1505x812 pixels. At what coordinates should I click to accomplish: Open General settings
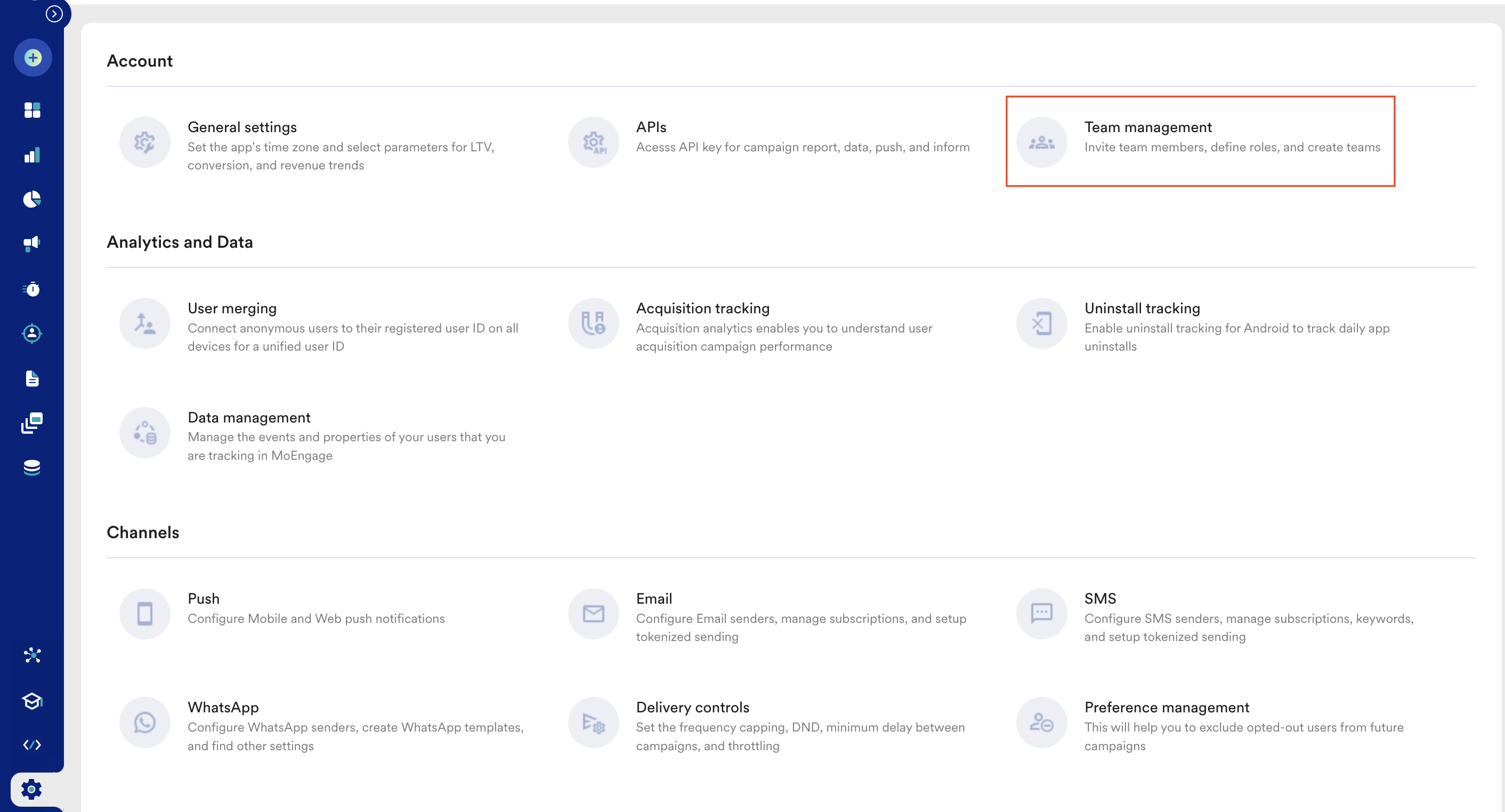tap(242, 127)
